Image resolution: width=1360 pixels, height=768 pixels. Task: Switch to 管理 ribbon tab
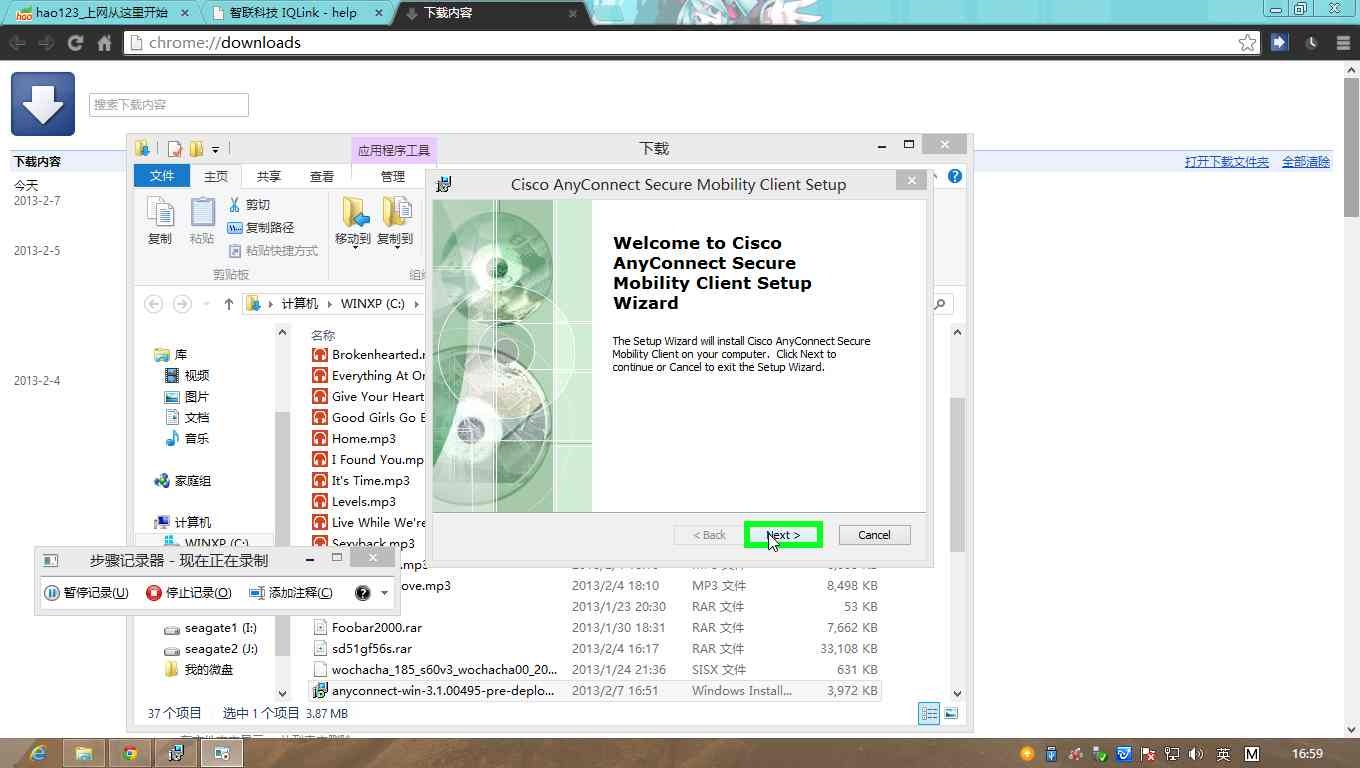click(393, 176)
